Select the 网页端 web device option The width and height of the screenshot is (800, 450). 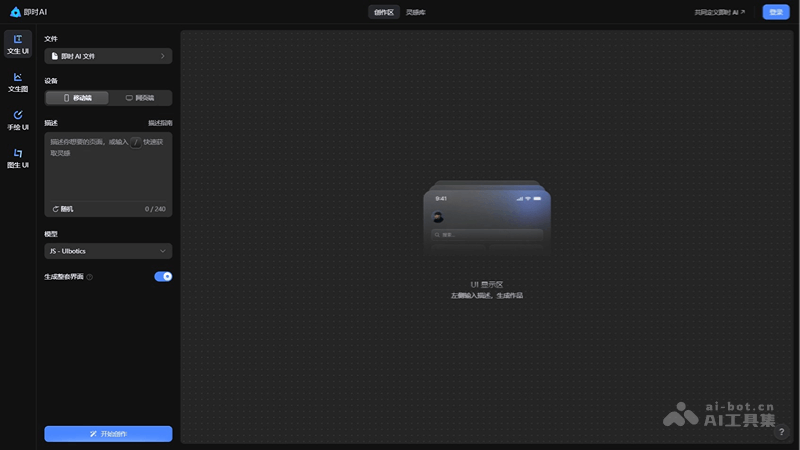[x=139, y=98]
